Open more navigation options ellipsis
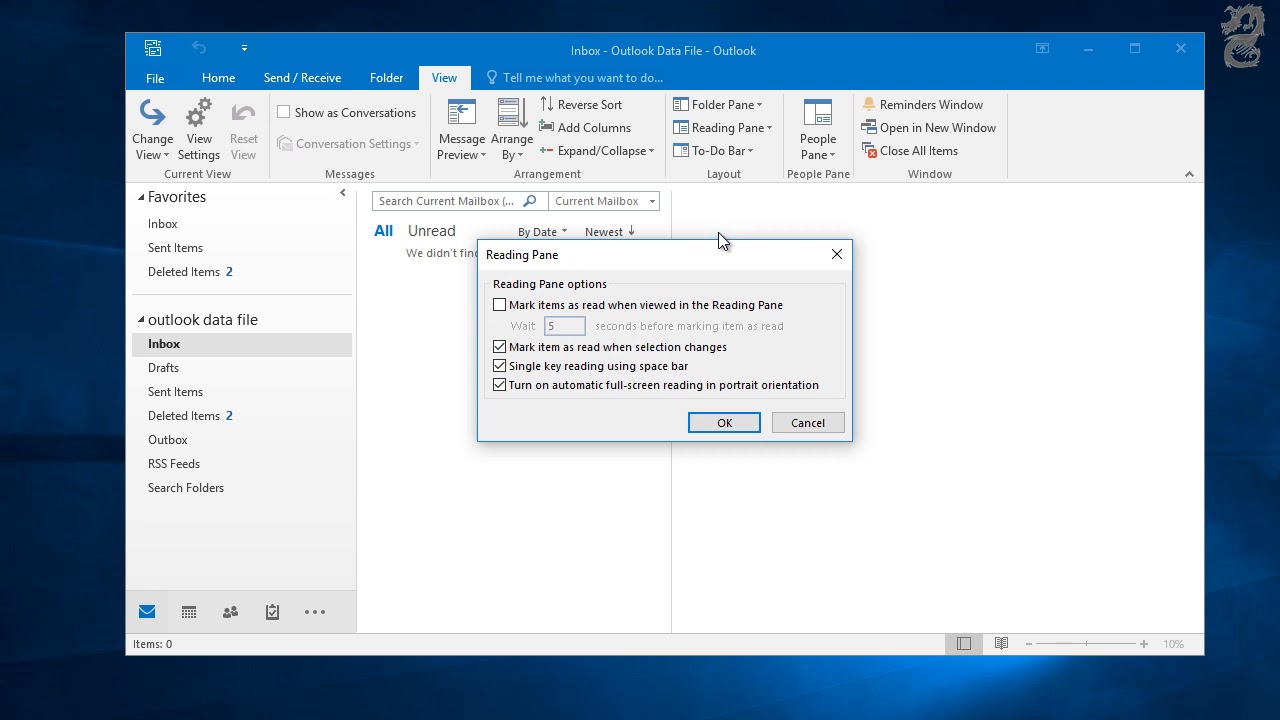 click(315, 612)
